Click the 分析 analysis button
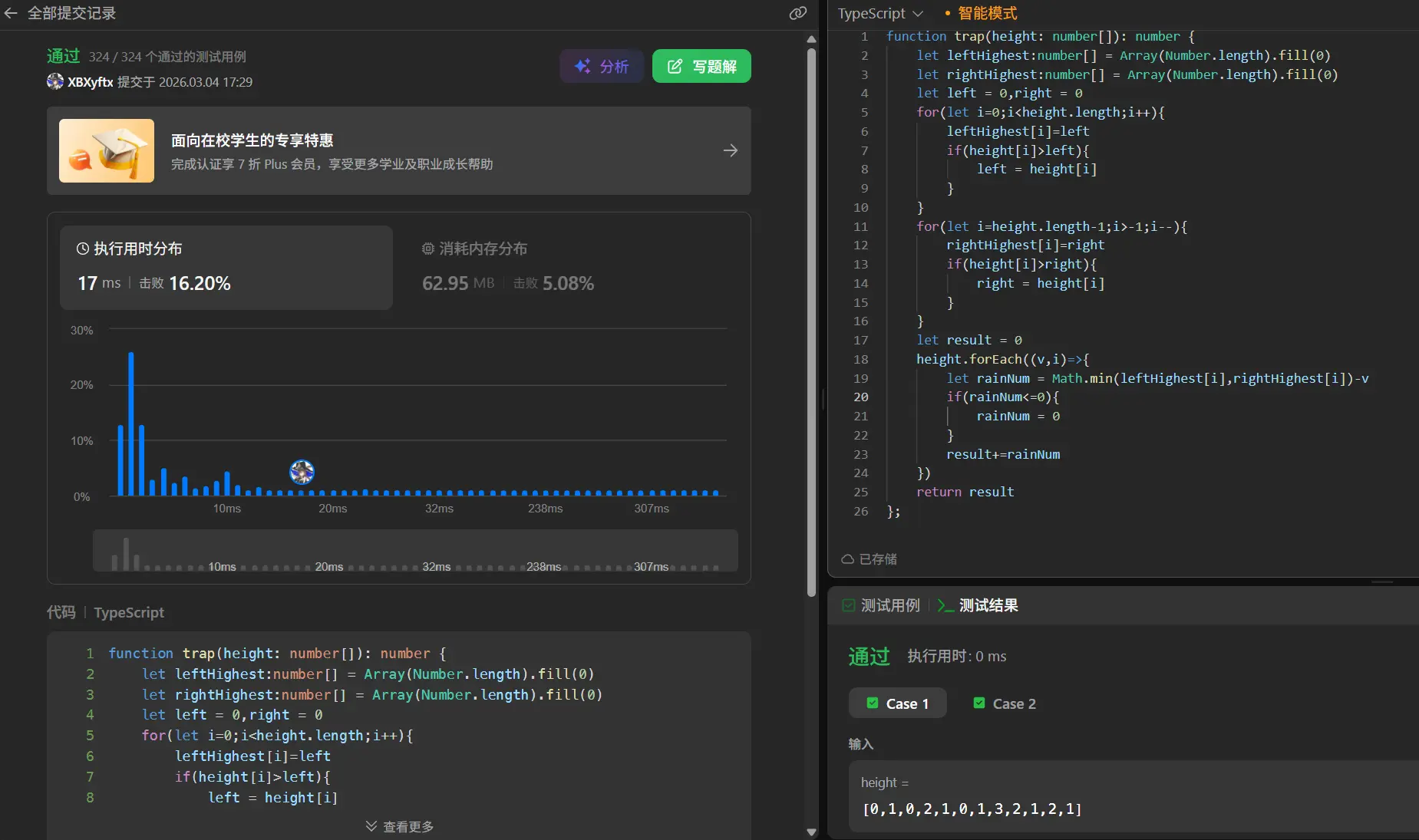Screen dimensions: 1419x840 tap(602, 67)
